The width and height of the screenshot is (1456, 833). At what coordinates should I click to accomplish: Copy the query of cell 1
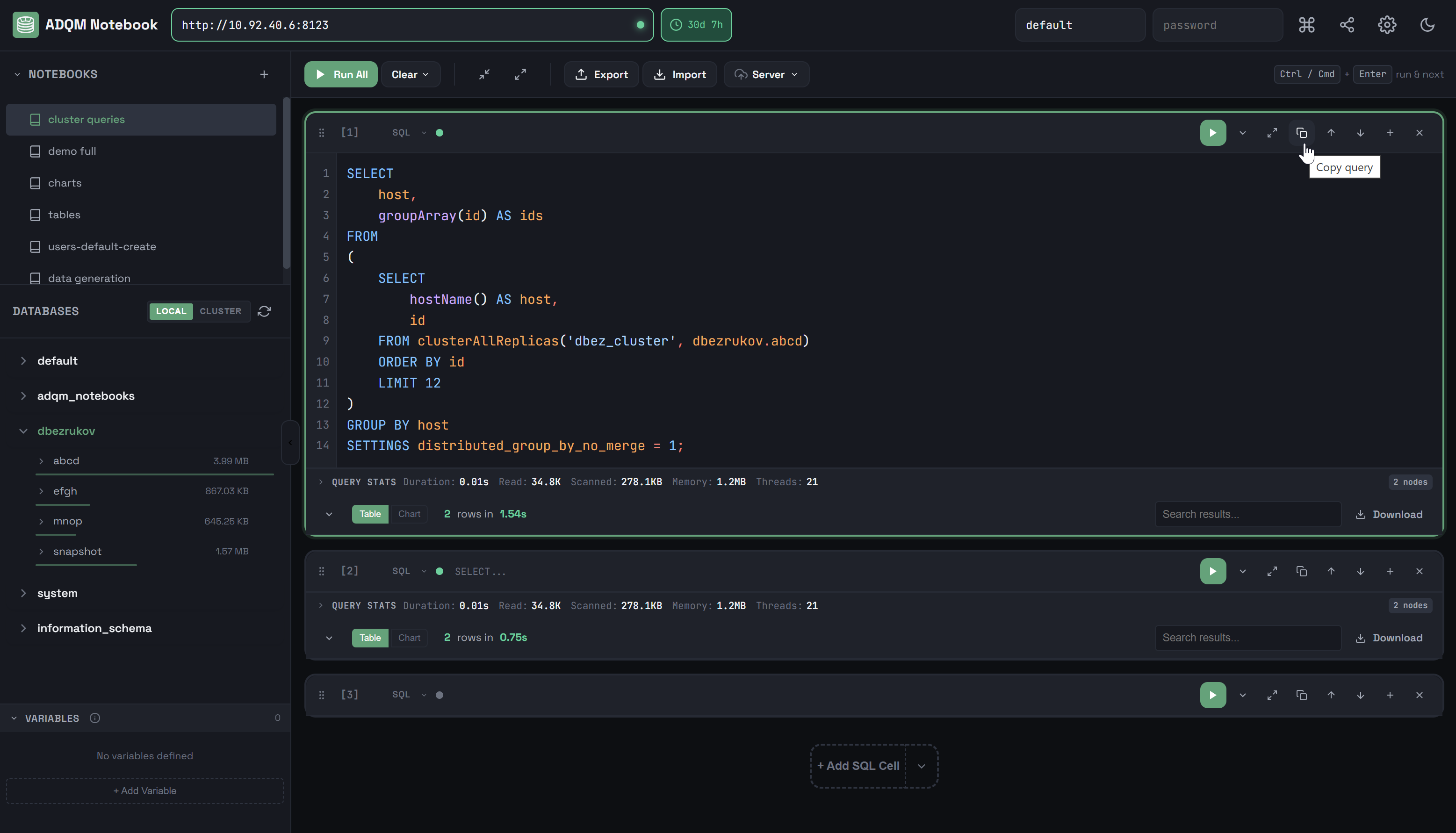tap(1301, 133)
